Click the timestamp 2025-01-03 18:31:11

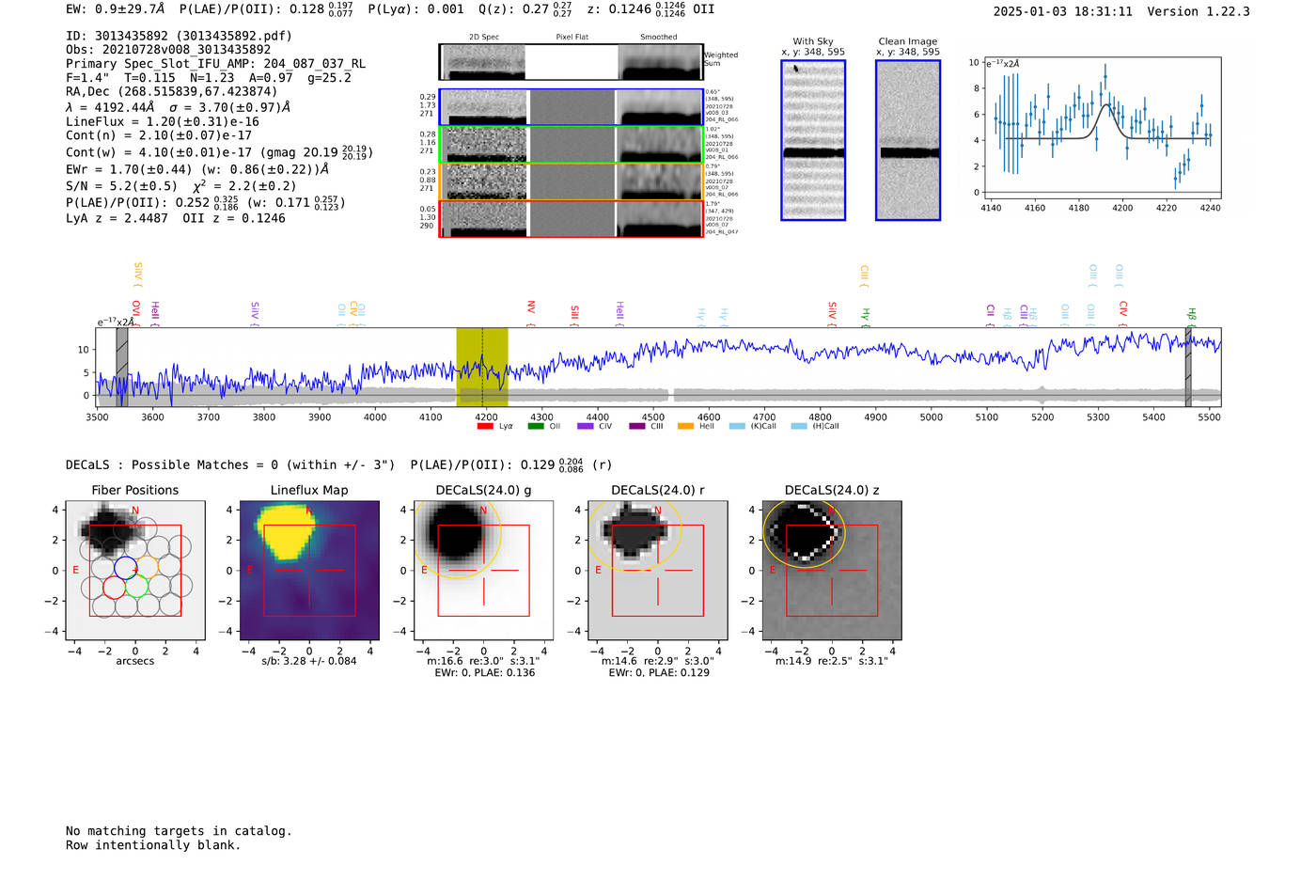point(1063,11)
